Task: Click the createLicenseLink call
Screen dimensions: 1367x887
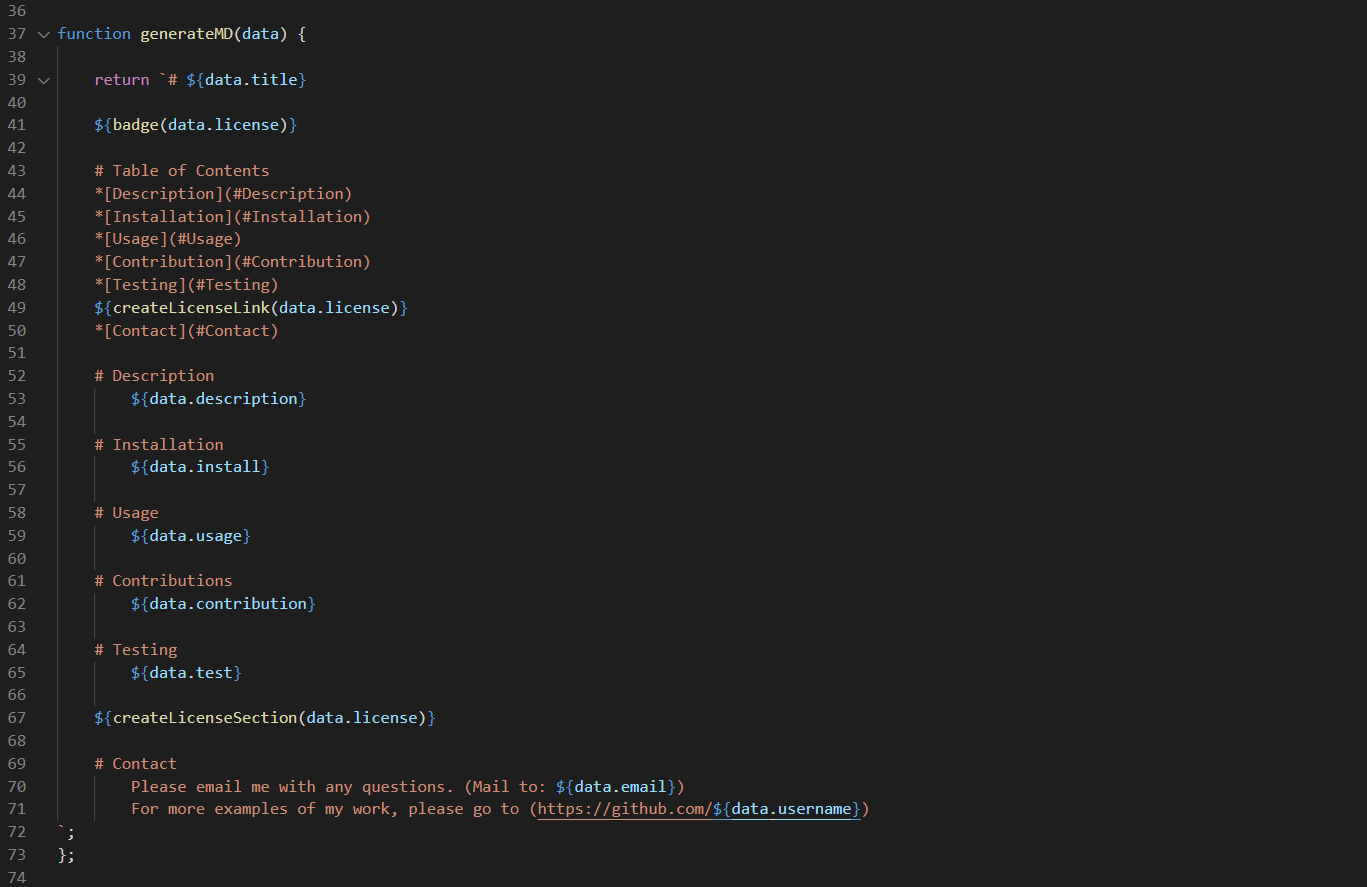Action: click(251, 308)
